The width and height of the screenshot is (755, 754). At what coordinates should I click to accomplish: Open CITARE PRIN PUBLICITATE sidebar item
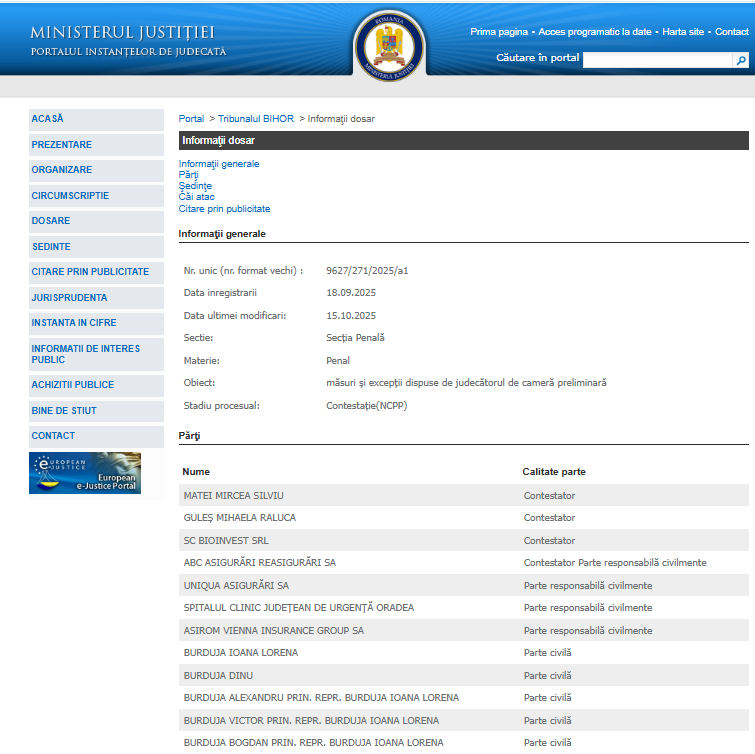point(90,272)
